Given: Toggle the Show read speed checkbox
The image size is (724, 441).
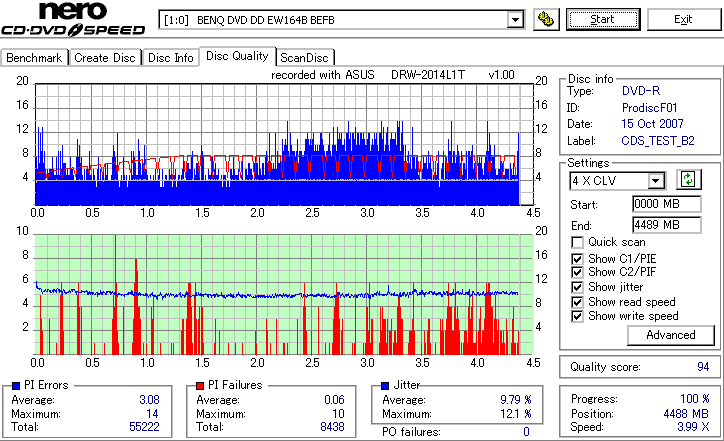Looking at the screenshot, I should (577, 302).
